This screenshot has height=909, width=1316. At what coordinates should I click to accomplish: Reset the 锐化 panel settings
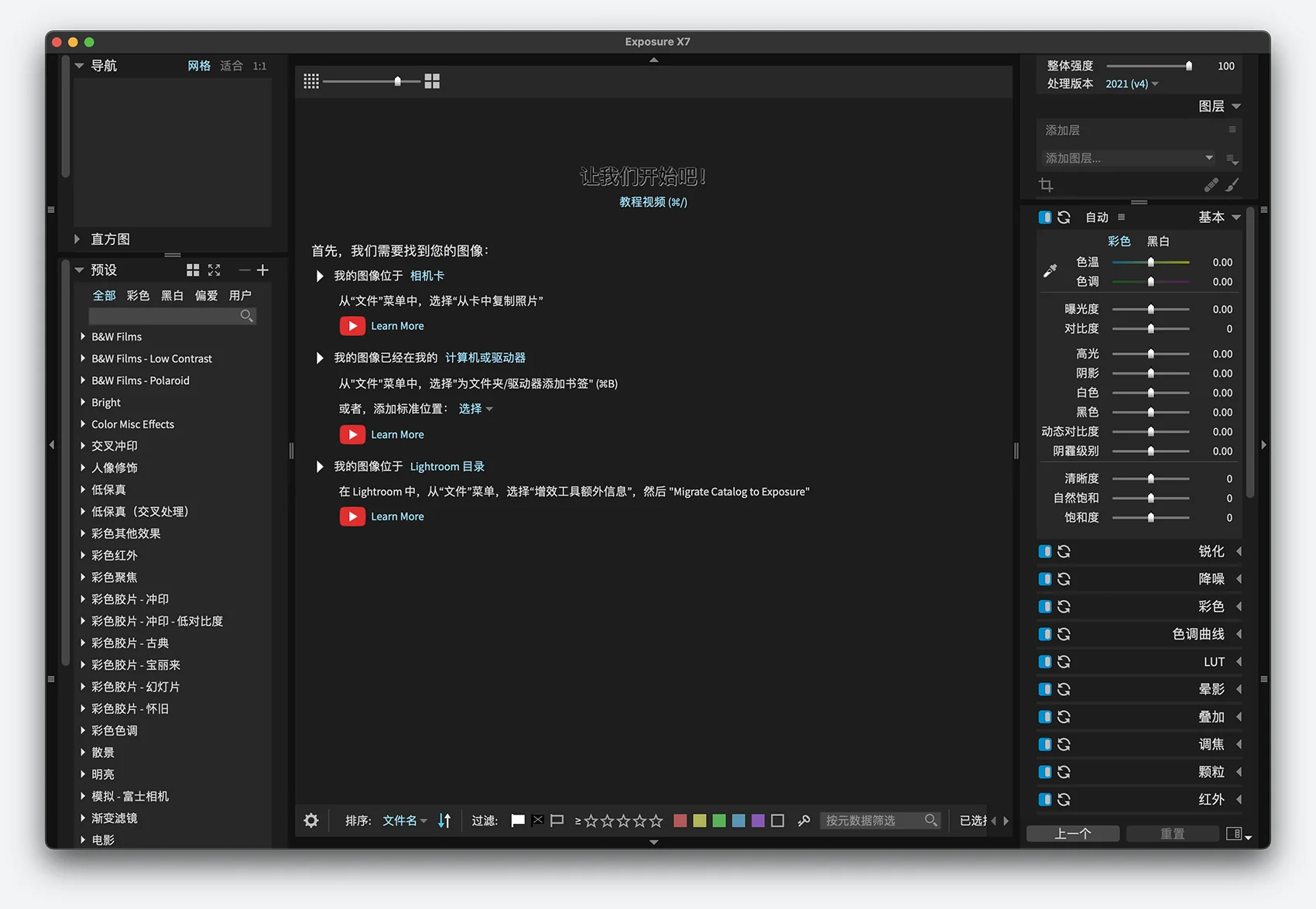coord(1064,551)
